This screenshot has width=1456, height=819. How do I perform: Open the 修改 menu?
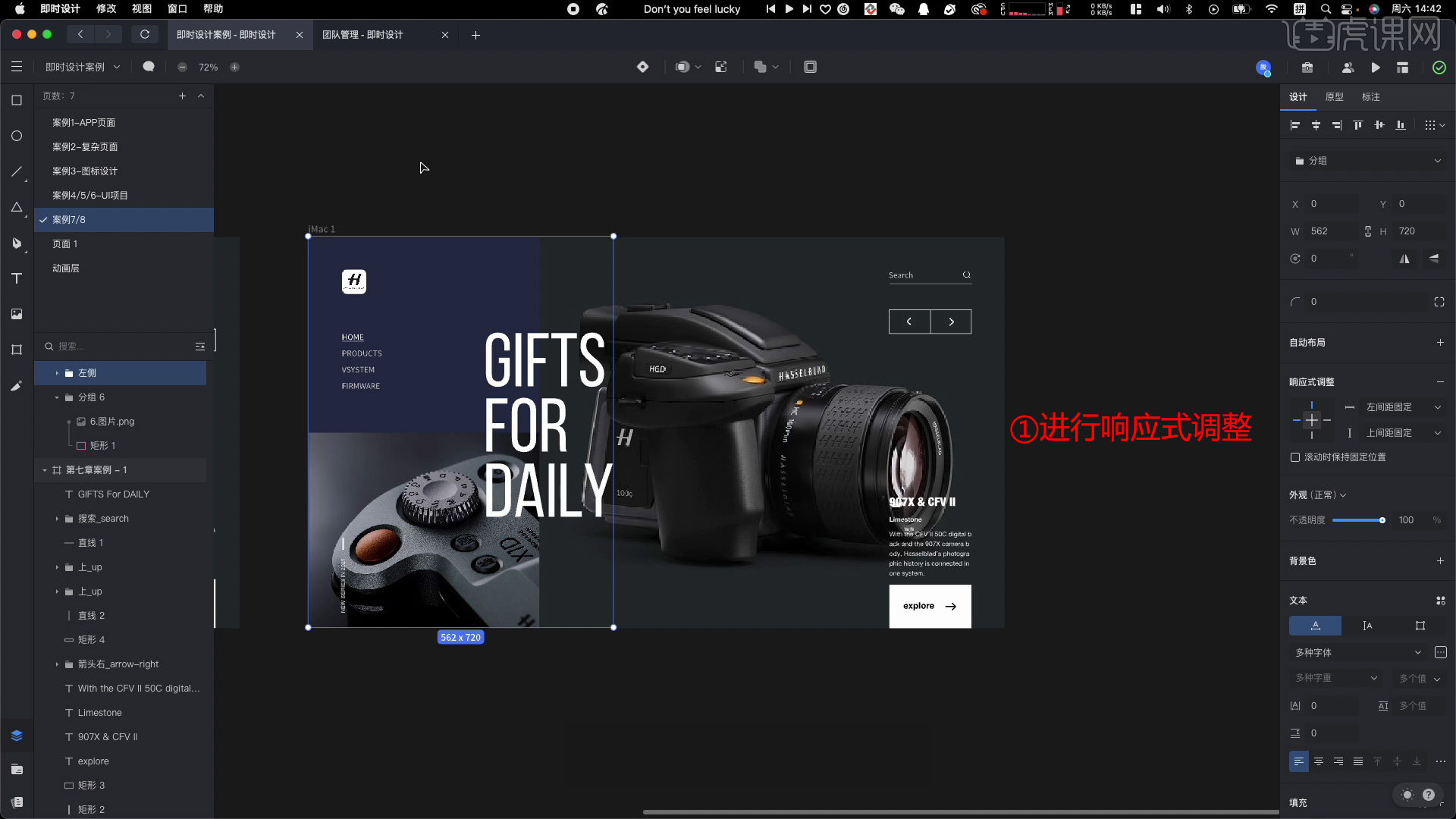pyautogui.click(x=106, y=9)
